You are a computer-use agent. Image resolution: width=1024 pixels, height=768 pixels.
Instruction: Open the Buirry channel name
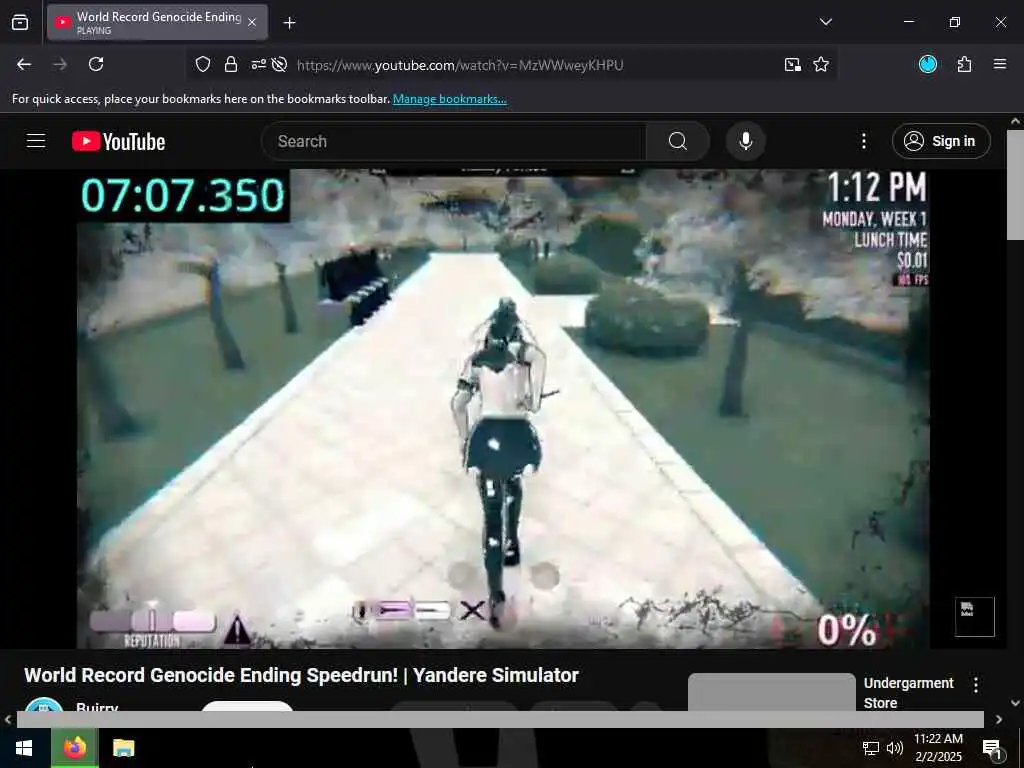pos(97,707)
